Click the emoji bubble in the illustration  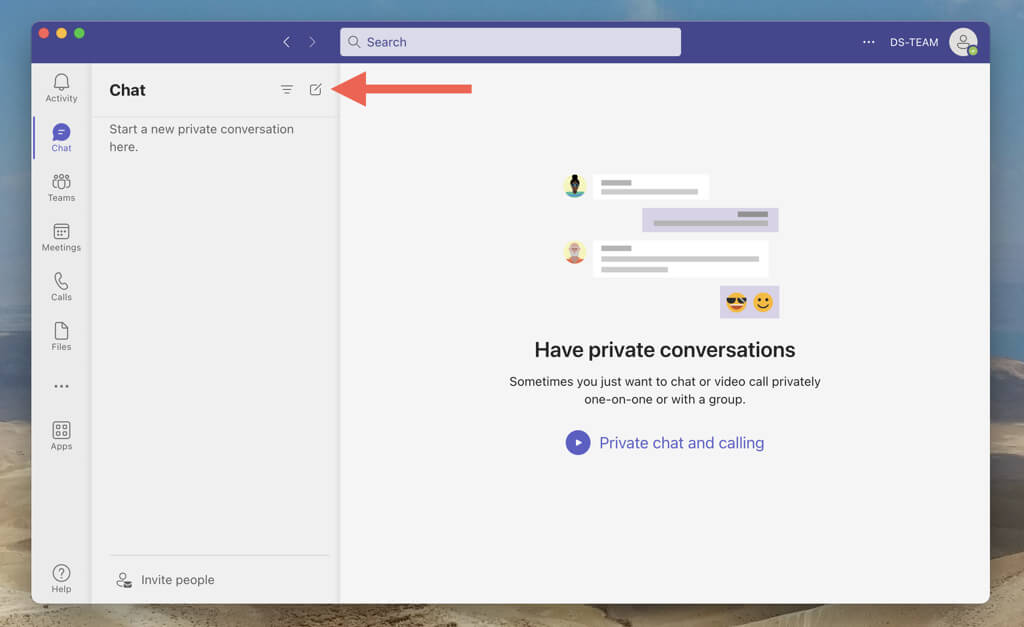[x=749, y=302]
